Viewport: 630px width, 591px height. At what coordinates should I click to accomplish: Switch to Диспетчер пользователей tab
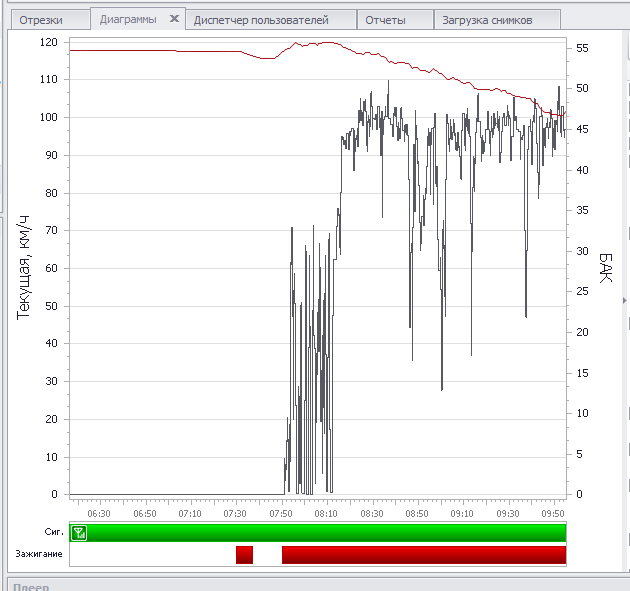tap(261, 20)
